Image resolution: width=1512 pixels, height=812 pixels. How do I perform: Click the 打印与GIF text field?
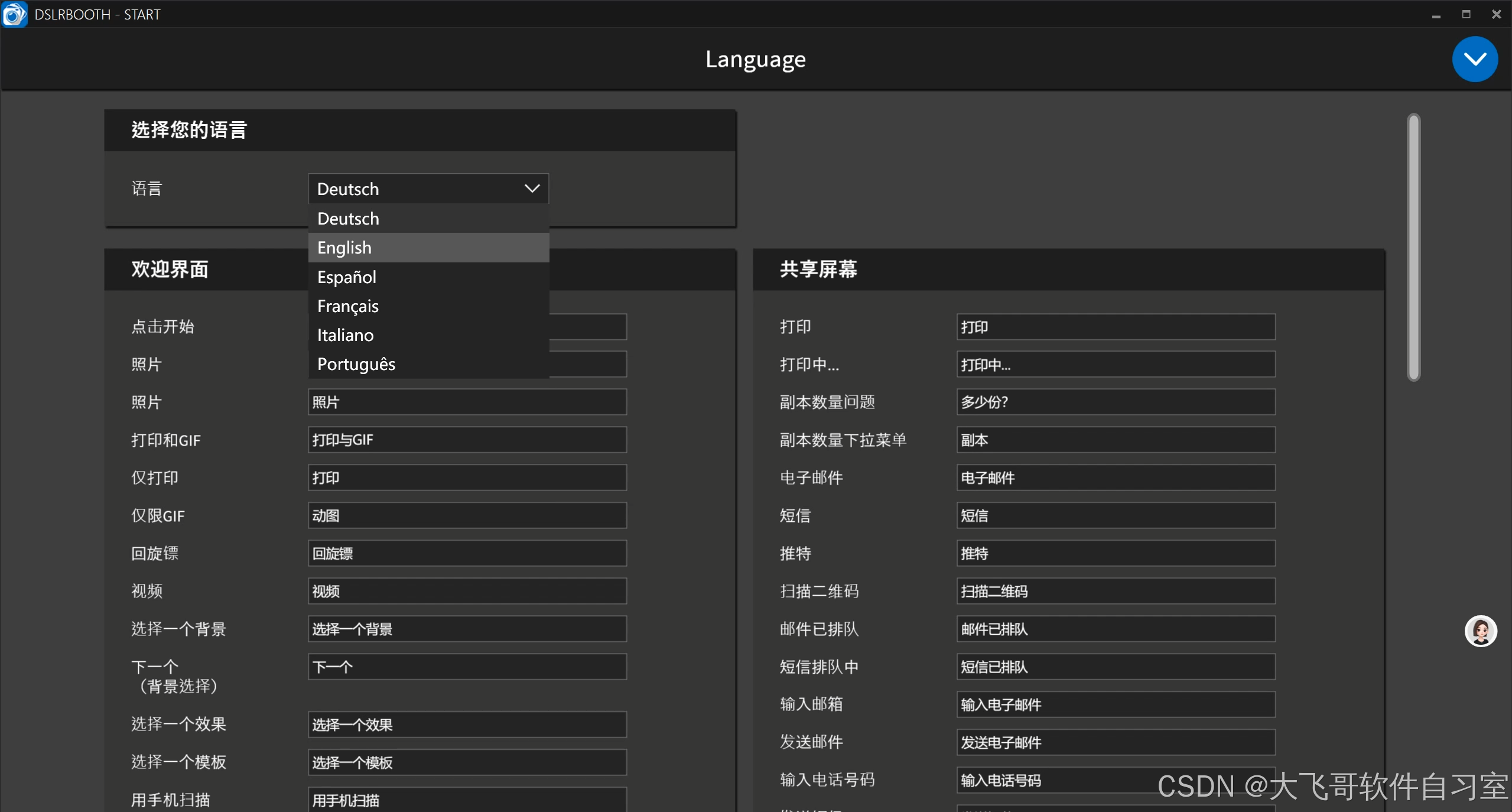pyautogui.click(x=467, y=440)
